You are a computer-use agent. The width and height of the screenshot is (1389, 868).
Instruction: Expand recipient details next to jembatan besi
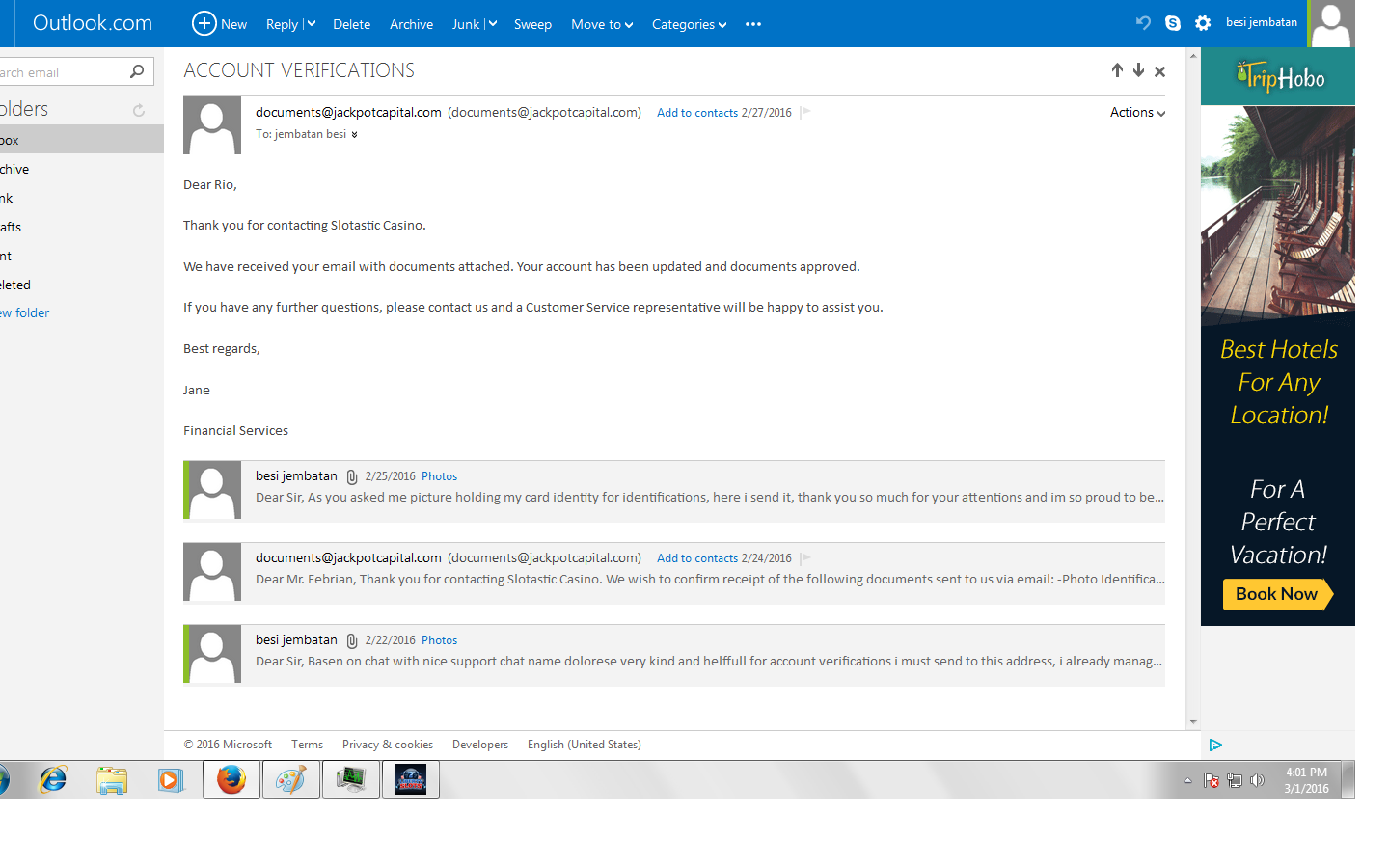coord(354,135)
